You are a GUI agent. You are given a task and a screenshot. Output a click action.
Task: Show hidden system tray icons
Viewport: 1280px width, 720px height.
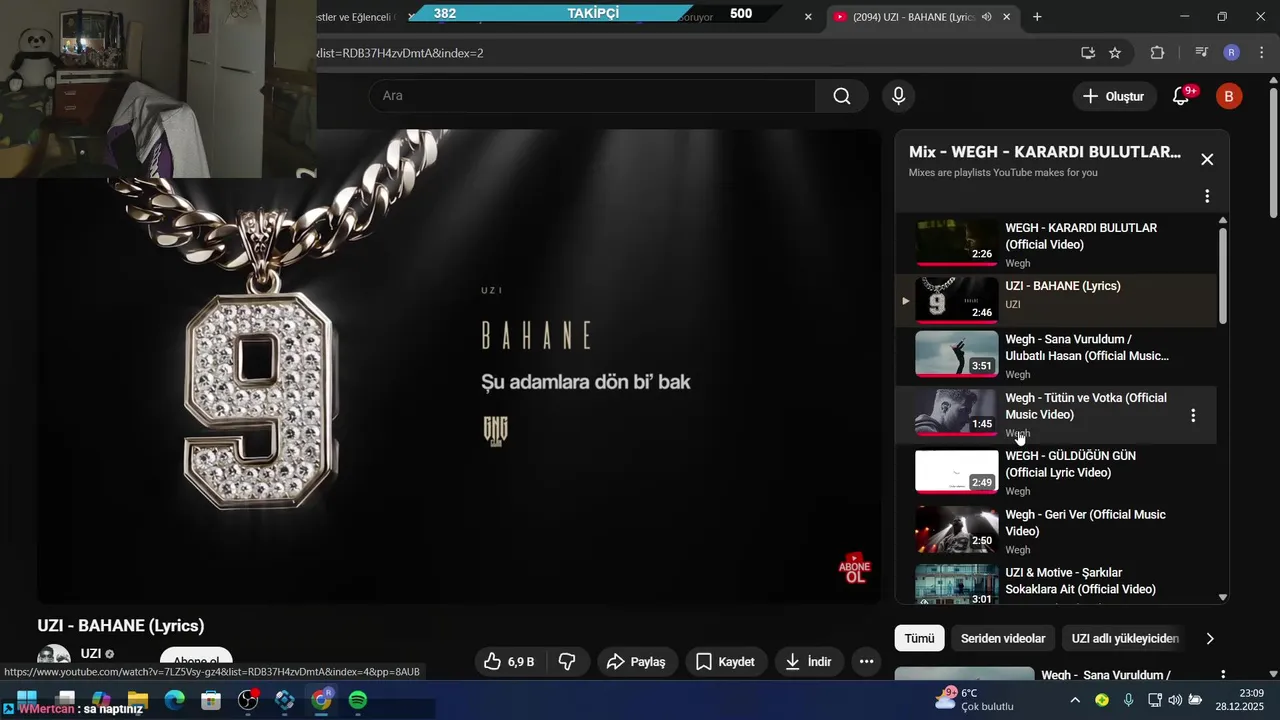1075,700
